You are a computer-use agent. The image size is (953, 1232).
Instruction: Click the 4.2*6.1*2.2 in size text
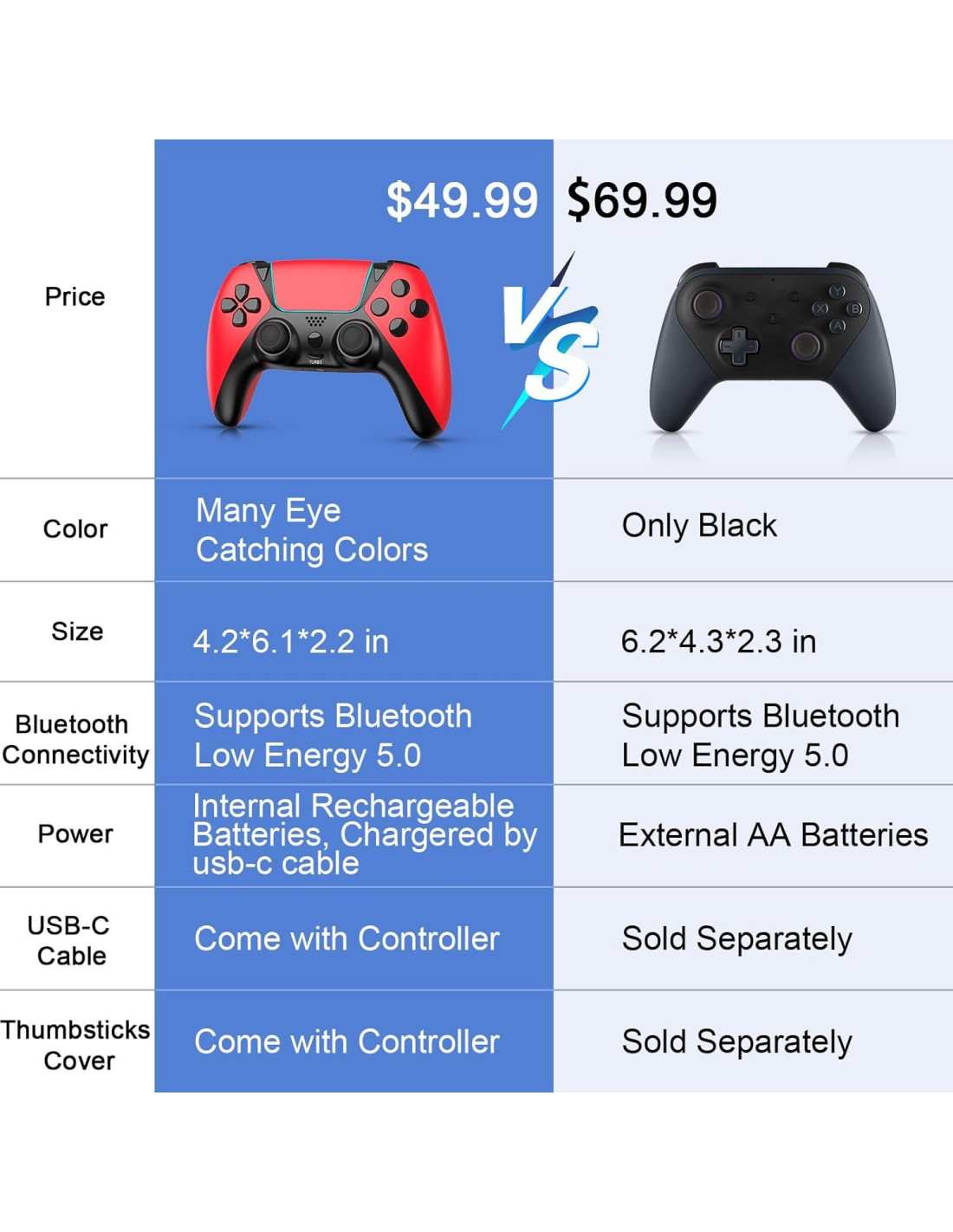[x=291, y=642]
